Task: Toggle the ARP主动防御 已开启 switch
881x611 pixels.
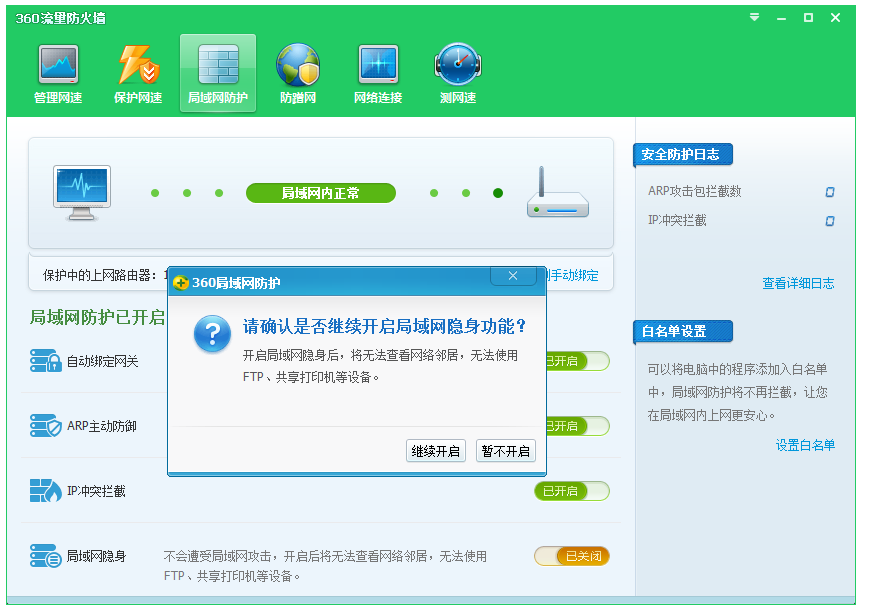Action: (x=578, y=426)
